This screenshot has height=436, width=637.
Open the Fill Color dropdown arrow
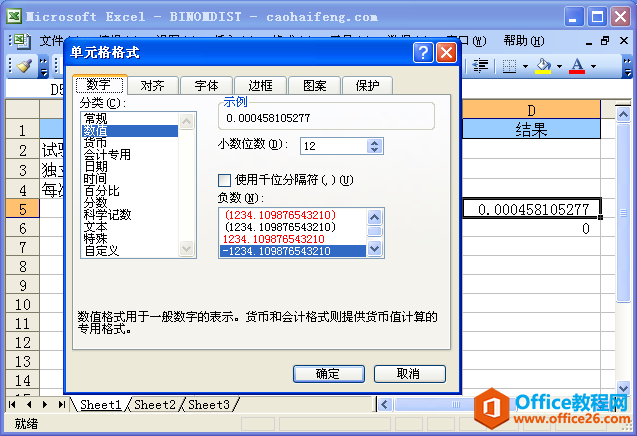click(559, 66)
